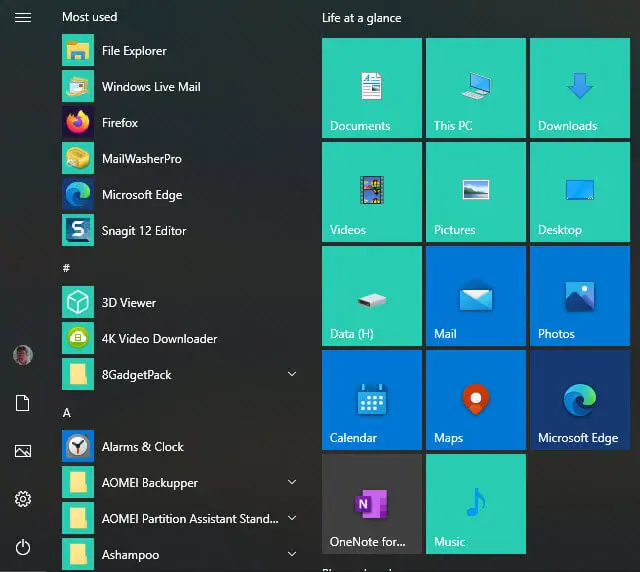Open the Videos tile

372,192
